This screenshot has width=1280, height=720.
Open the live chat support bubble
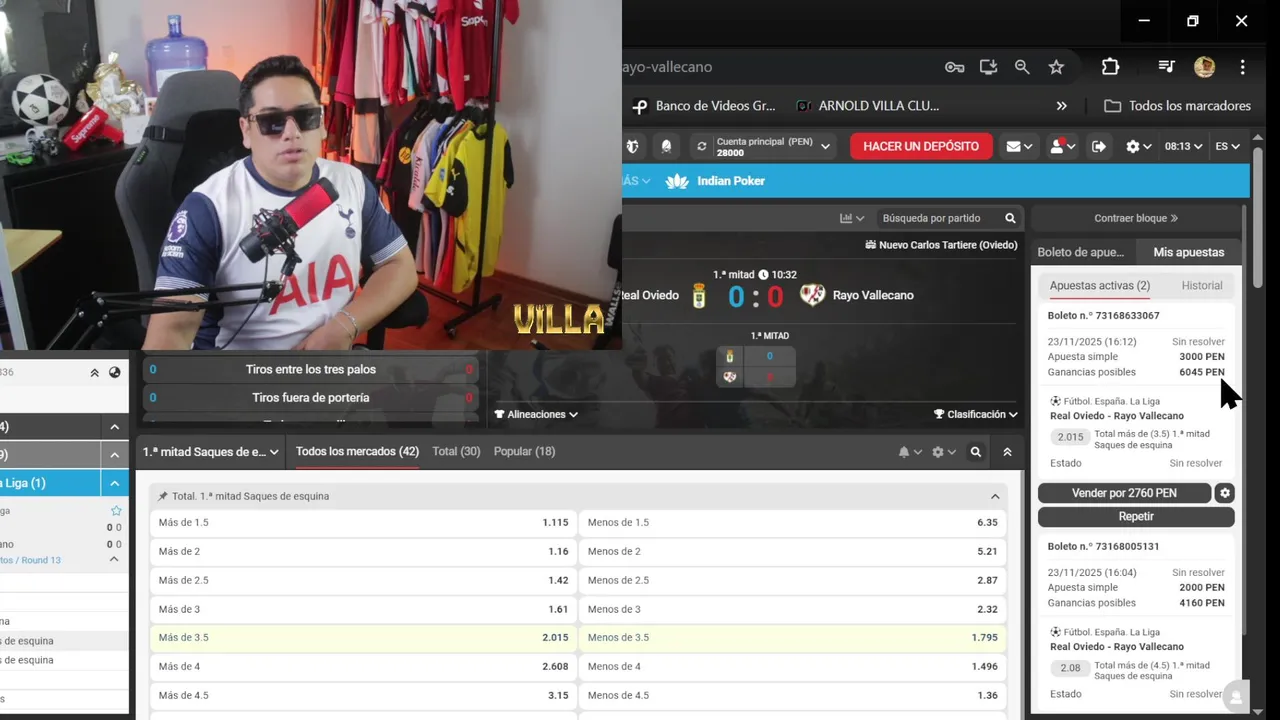pos(1236,697)
